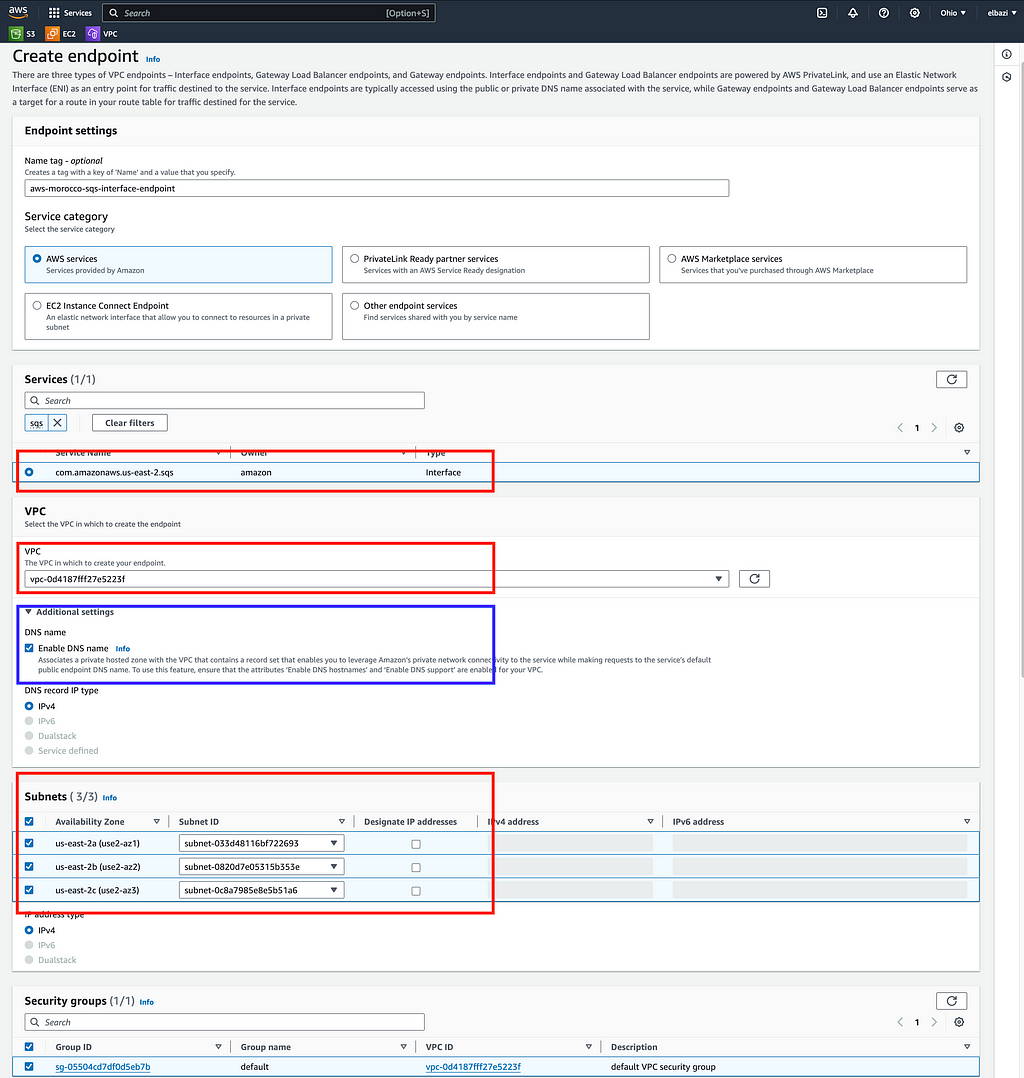The image size is (1024, 1078).
Task: Toggle the us-east-2b availability zone checkbox
Action: [x=29, y=866]
